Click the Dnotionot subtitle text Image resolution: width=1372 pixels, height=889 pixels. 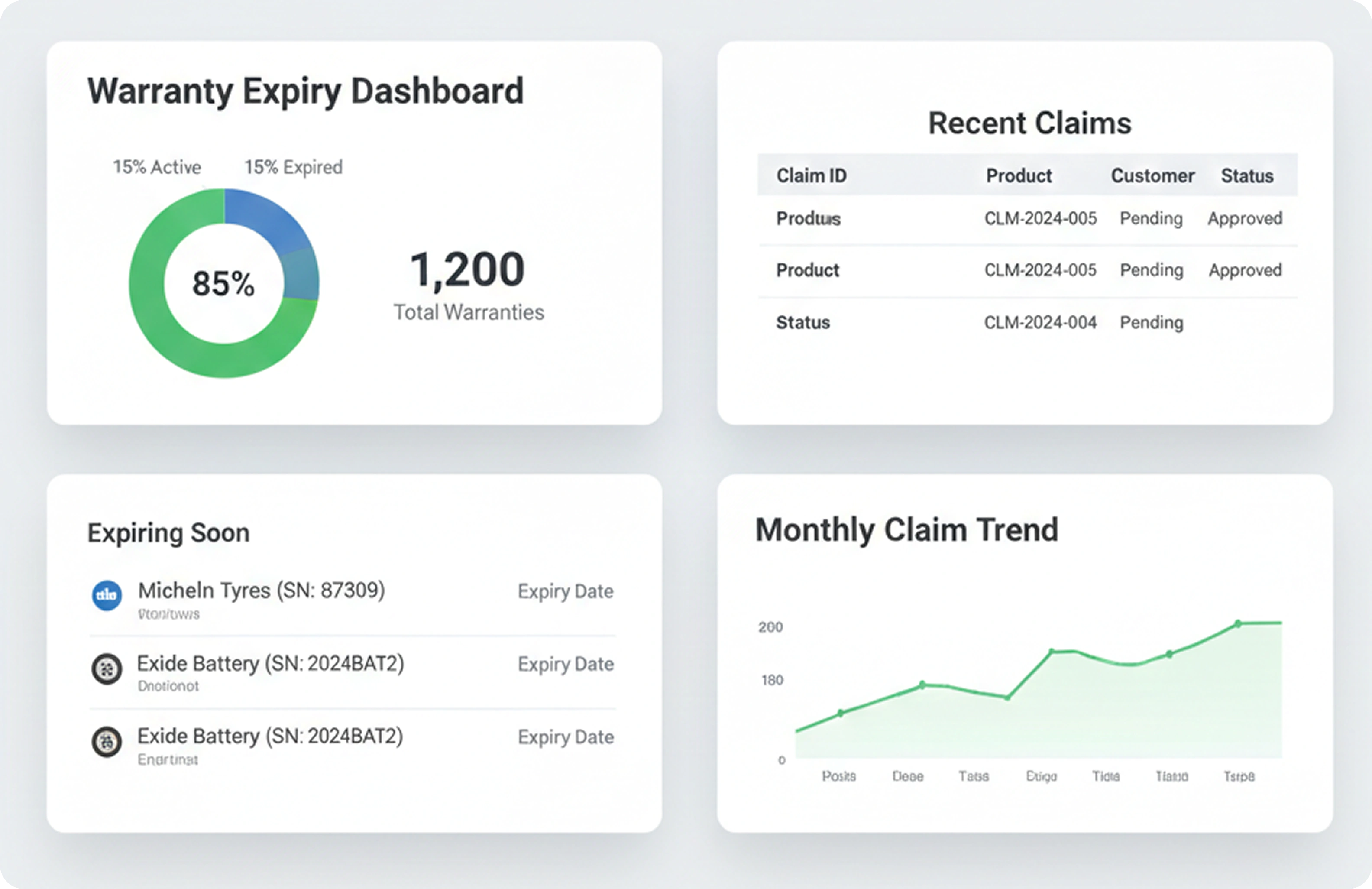coord(168,686)
